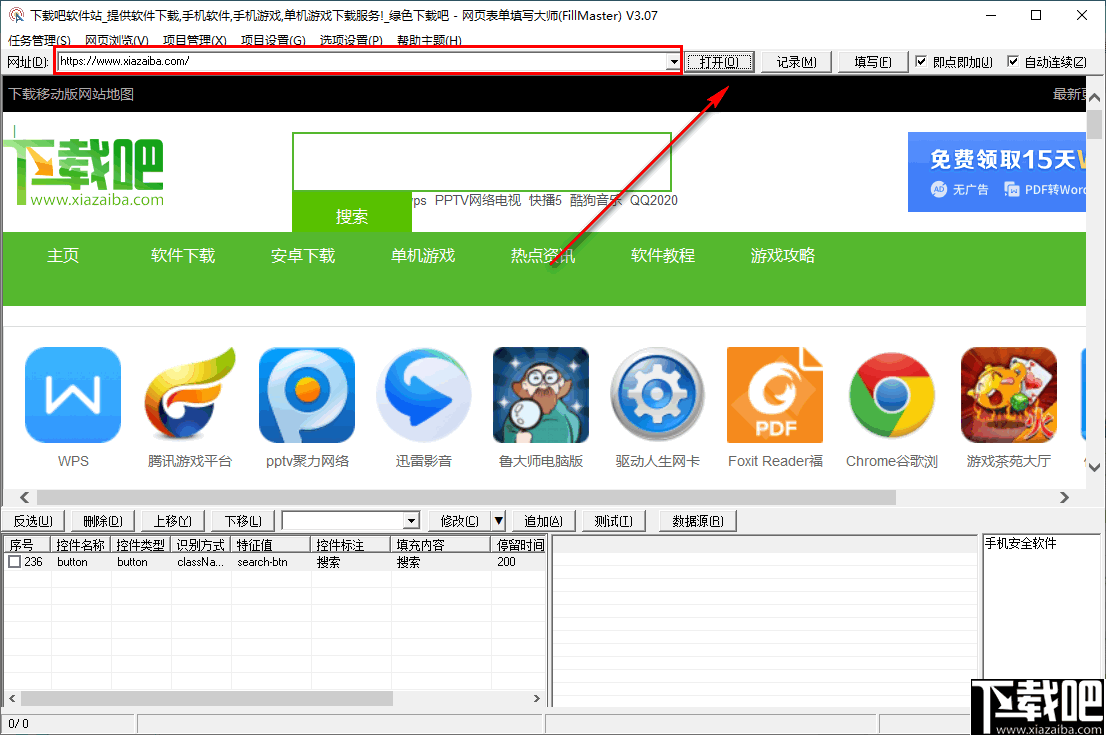Select the 腾讯游戏平台 icon

click(190, 394)
